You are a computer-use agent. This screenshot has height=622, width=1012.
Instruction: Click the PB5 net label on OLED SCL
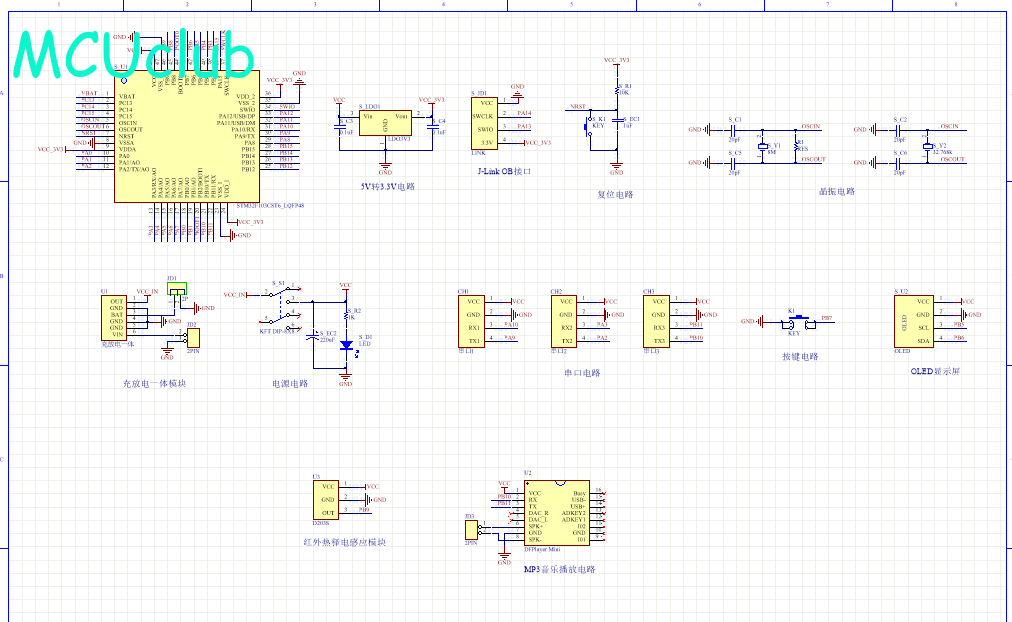click(x=959, y=325)
